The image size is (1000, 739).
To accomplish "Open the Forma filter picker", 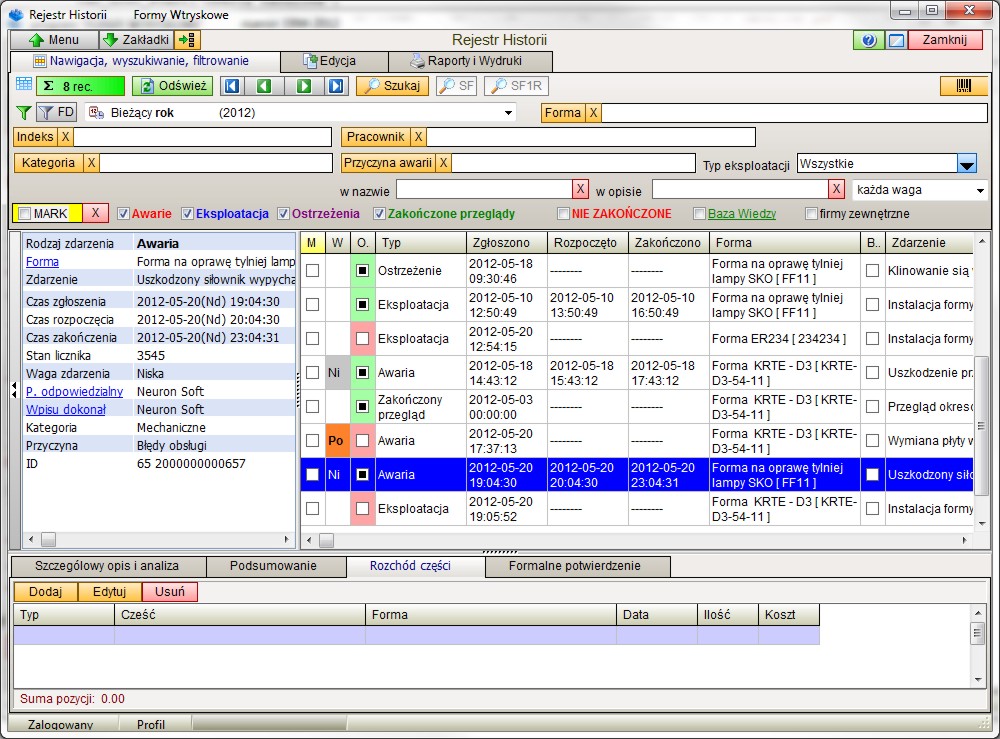I will pos(562,113).
